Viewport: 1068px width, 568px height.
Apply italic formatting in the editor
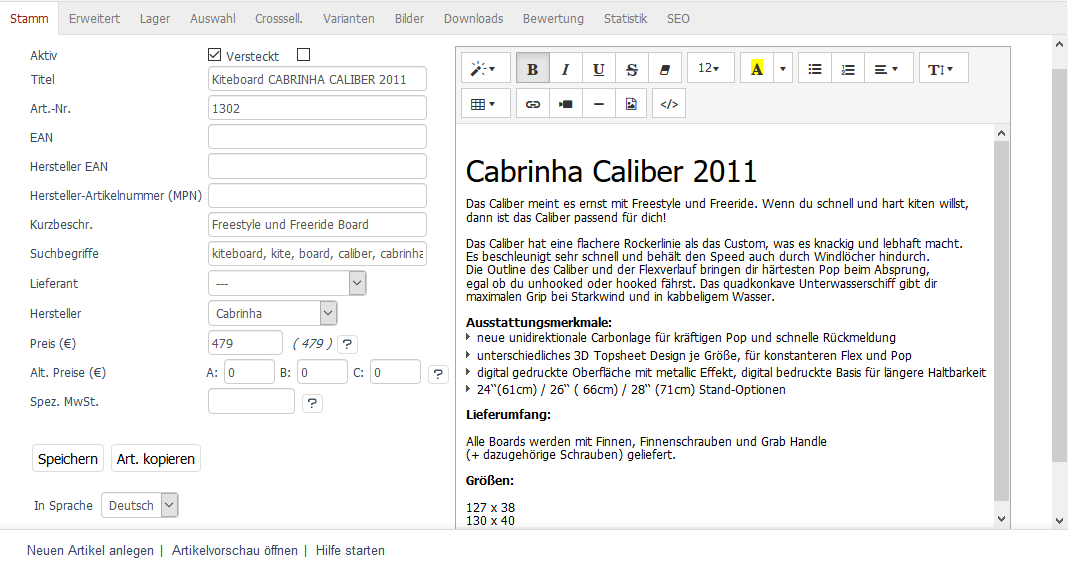(565, 69)
